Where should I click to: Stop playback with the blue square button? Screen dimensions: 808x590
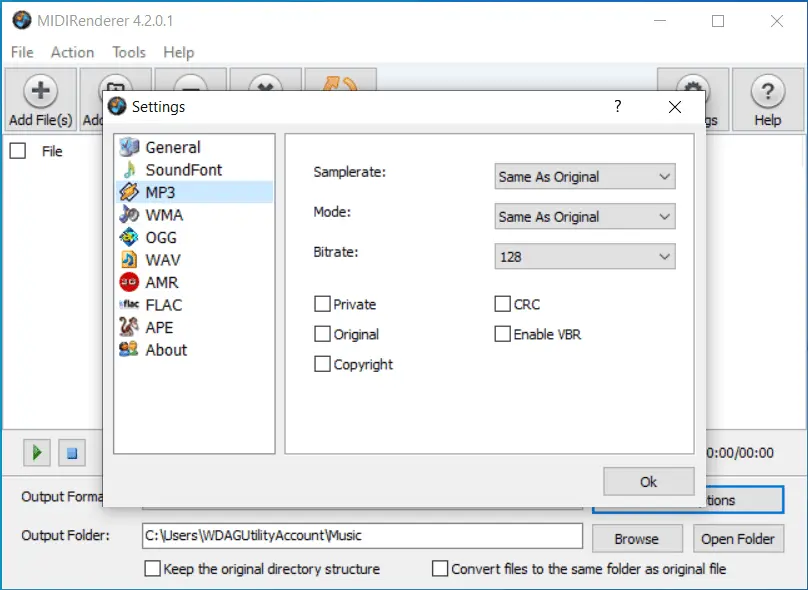72,453
